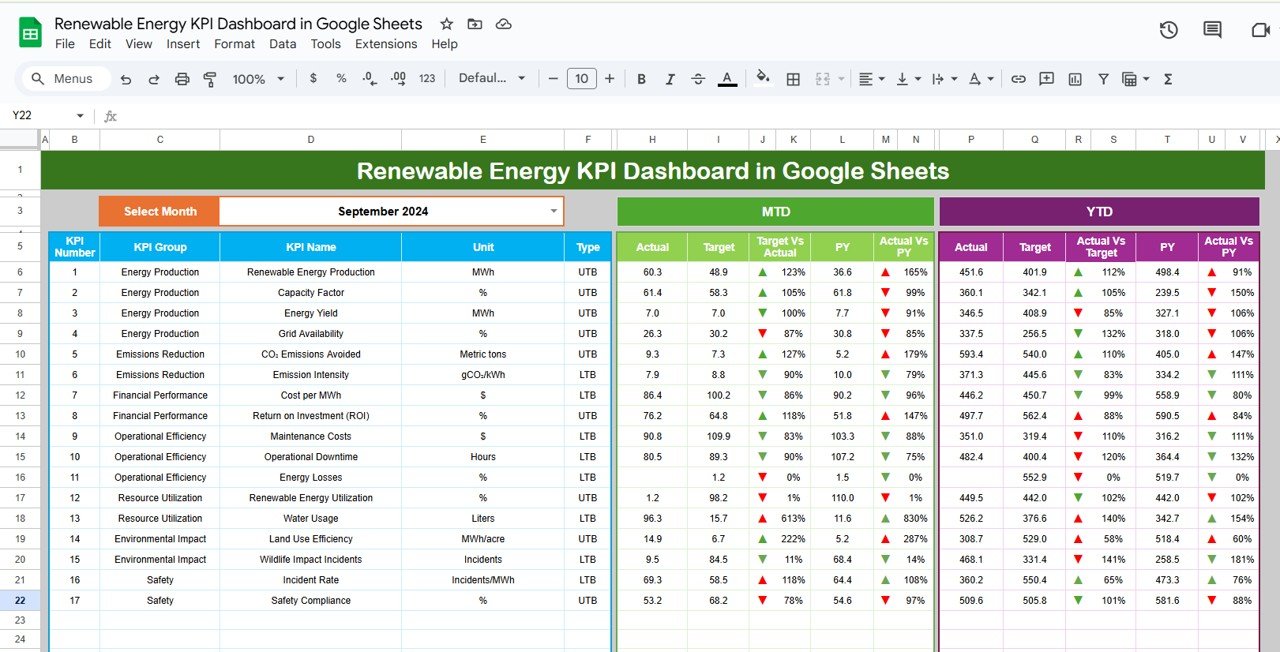Viewport: 1280px width, 652px height.
Task: Click the YTD section header
Action: (1099, 211)
